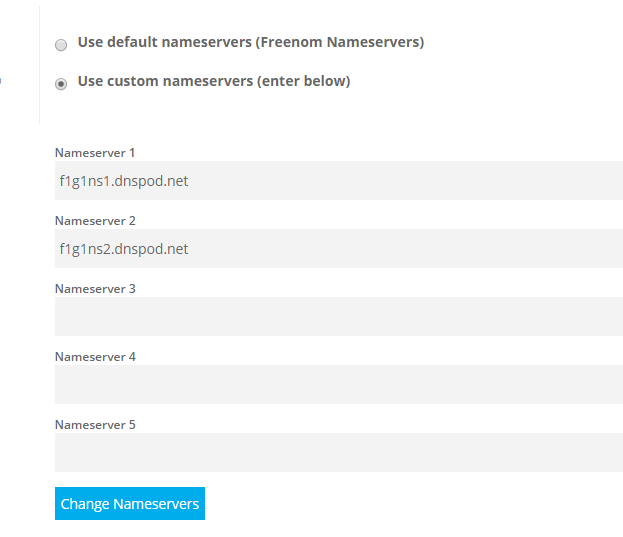Click the f1g1ns1.dnspod.net text value

tap(124, 181)
